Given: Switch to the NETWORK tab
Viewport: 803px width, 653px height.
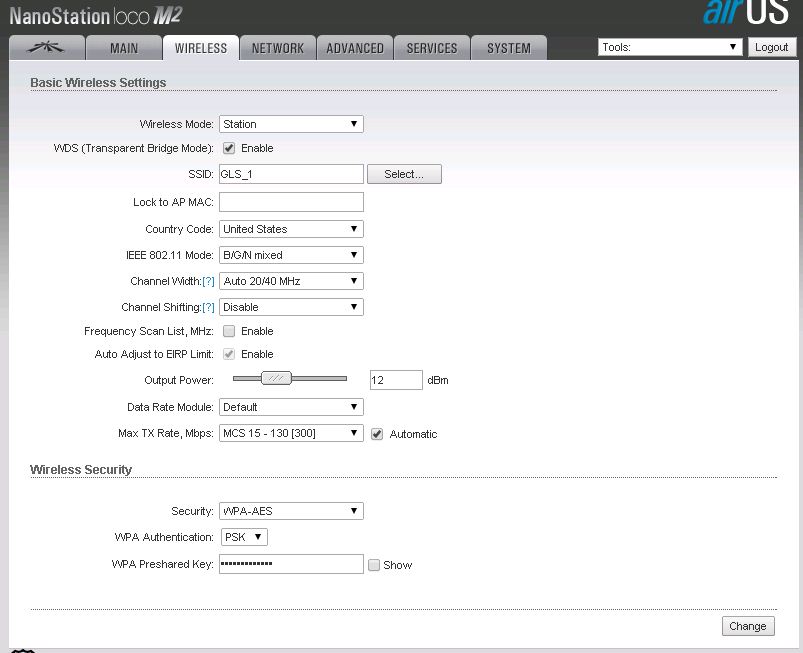Looking at the screenshot, I should [x=277, y=48].
